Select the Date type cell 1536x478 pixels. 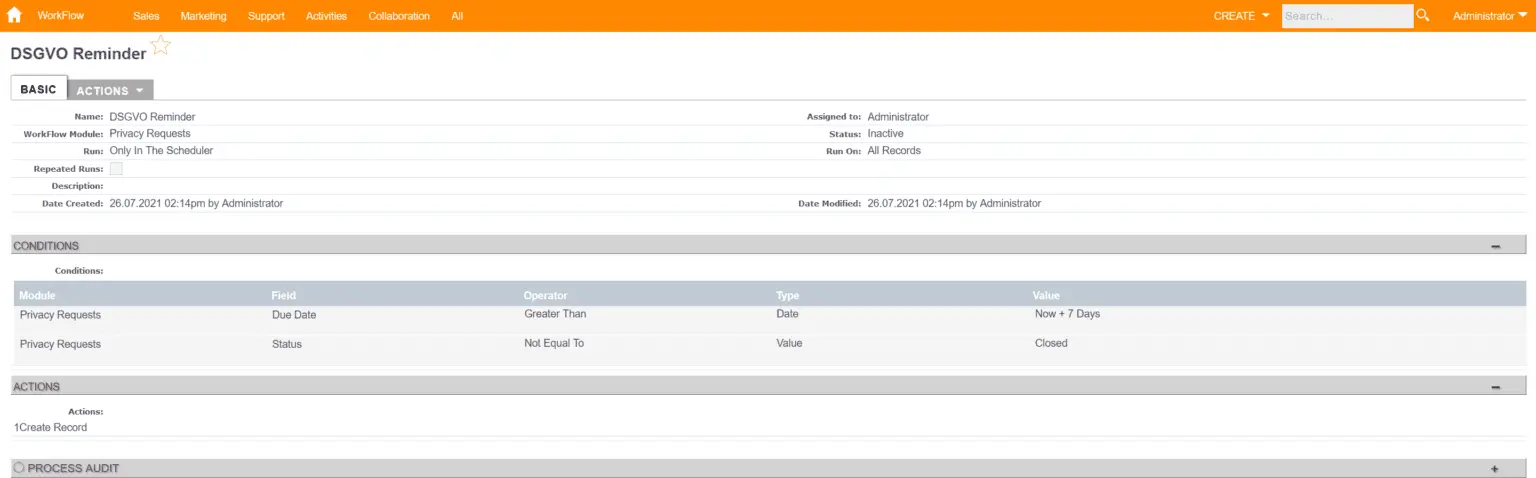point(788,314)
